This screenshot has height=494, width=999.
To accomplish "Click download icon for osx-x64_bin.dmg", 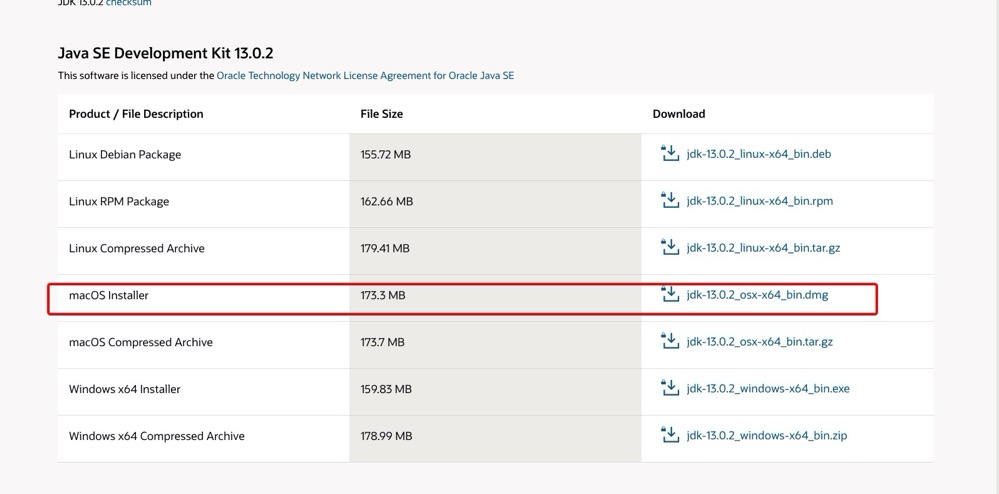I will click(x=670, y=294).
